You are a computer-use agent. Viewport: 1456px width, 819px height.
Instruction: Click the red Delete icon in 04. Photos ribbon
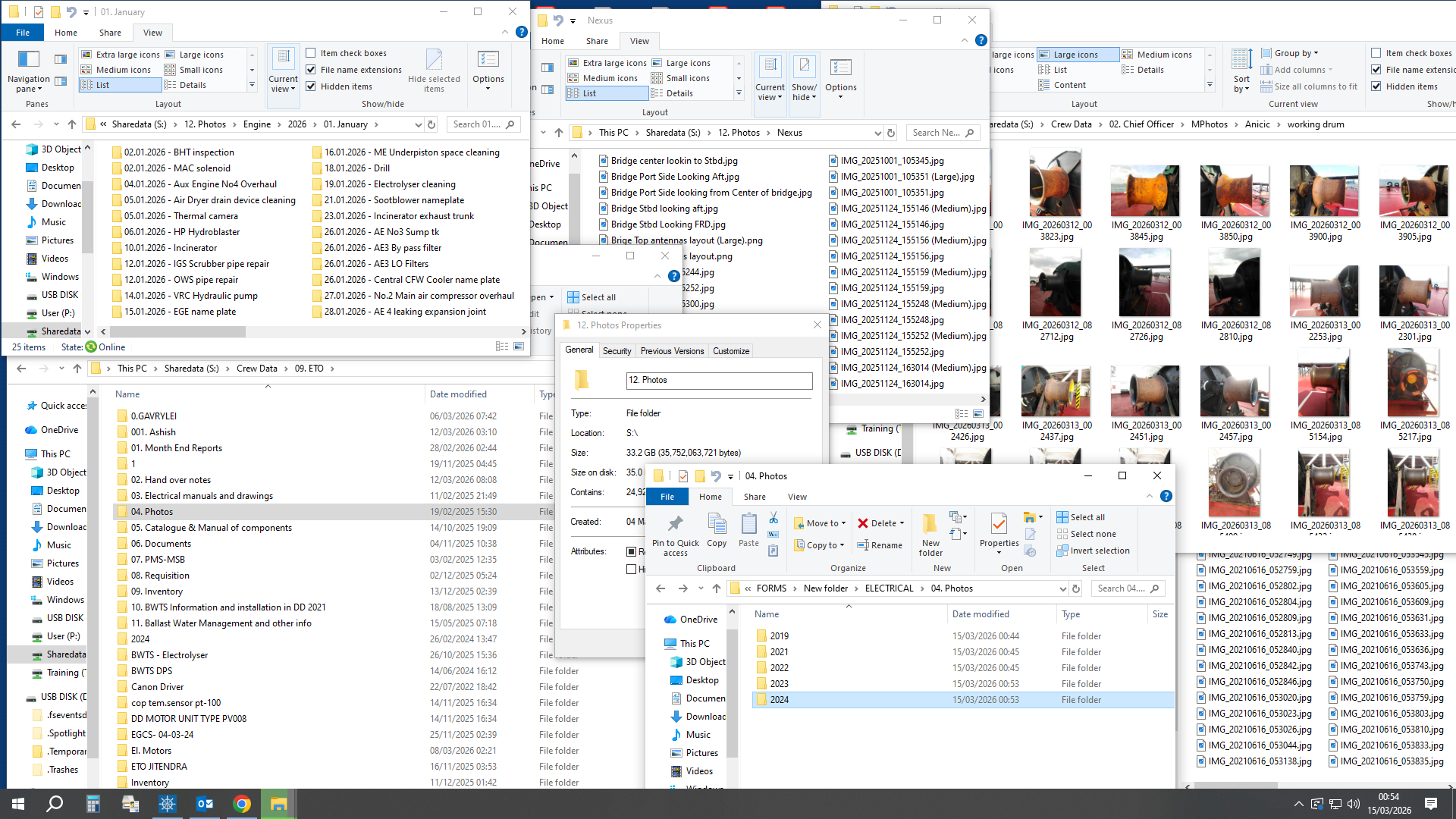pyautogui.click(x=863, y=523)
